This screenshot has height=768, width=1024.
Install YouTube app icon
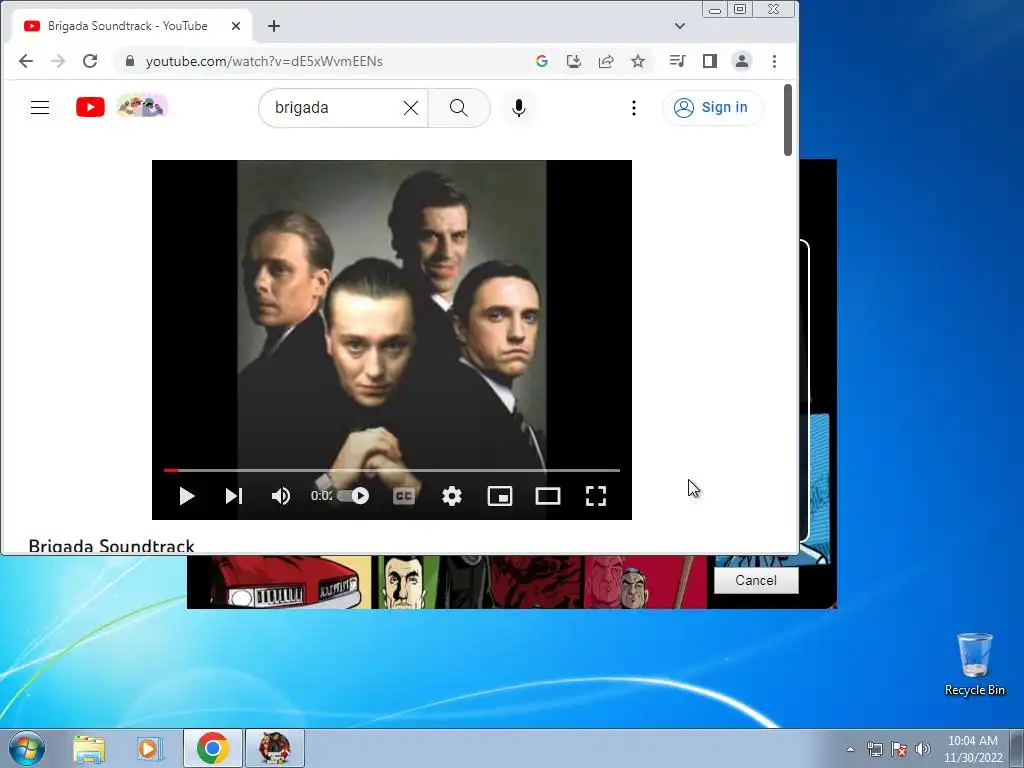[x=573, y=61]
